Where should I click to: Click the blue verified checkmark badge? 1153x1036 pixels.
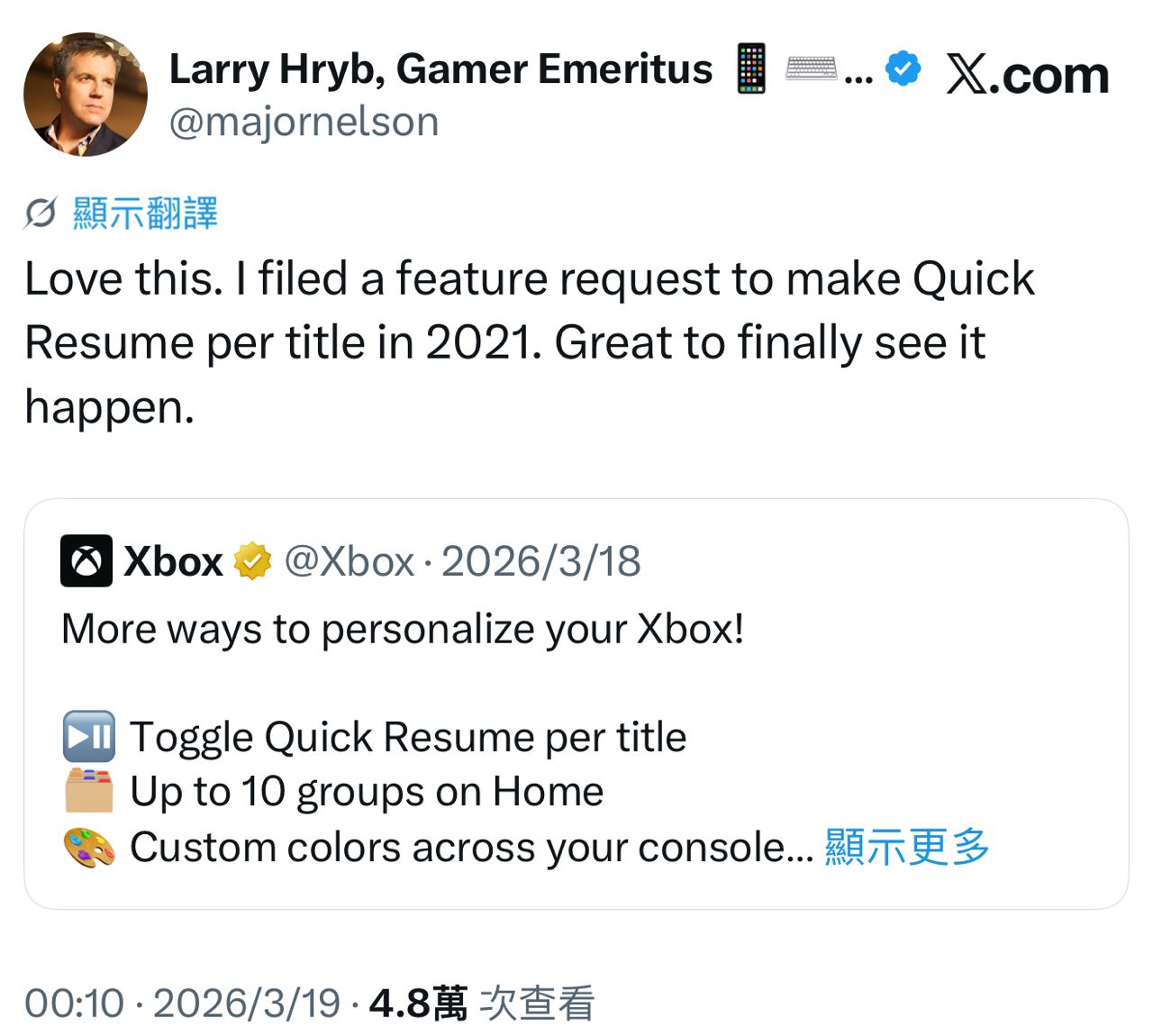903,69
